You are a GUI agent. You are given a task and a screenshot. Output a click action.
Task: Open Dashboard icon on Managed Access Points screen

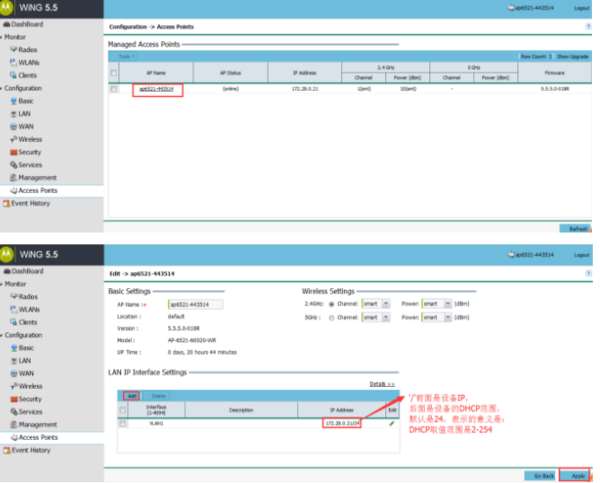(x=7, y=24)
